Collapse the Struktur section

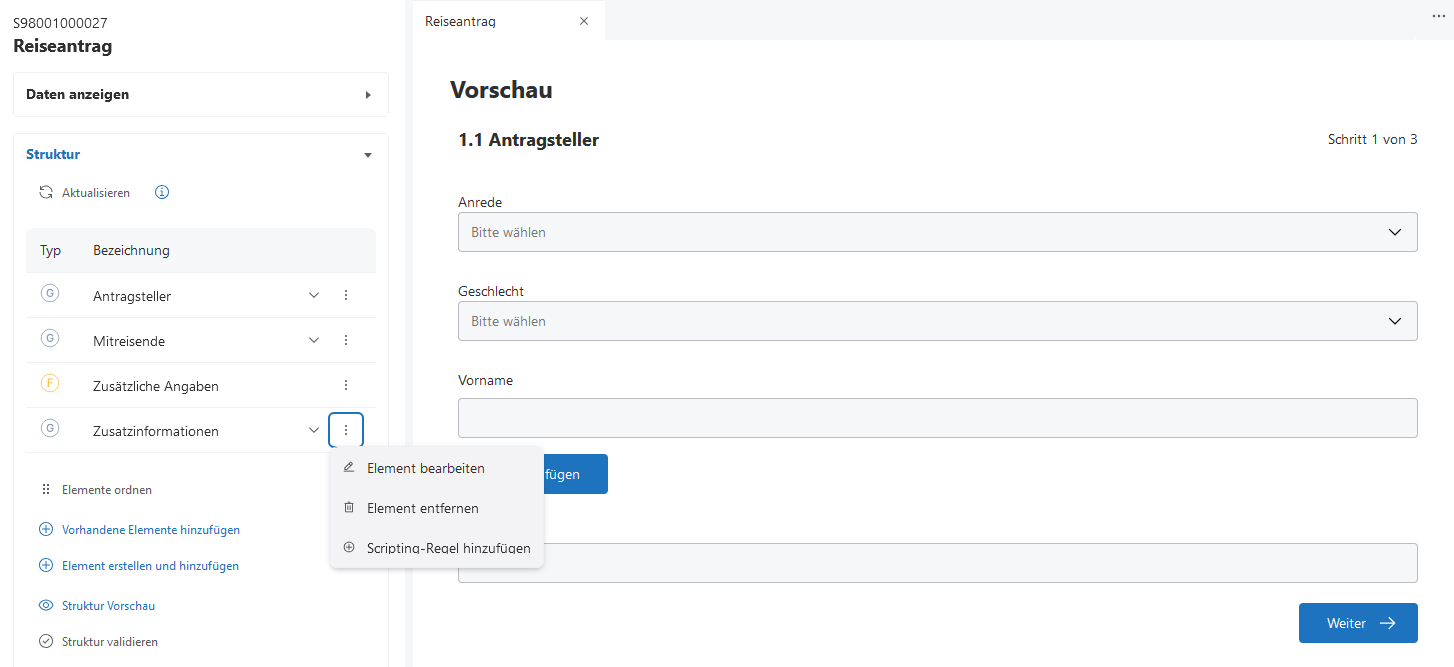pyautogui.click(x=367, y=155)
